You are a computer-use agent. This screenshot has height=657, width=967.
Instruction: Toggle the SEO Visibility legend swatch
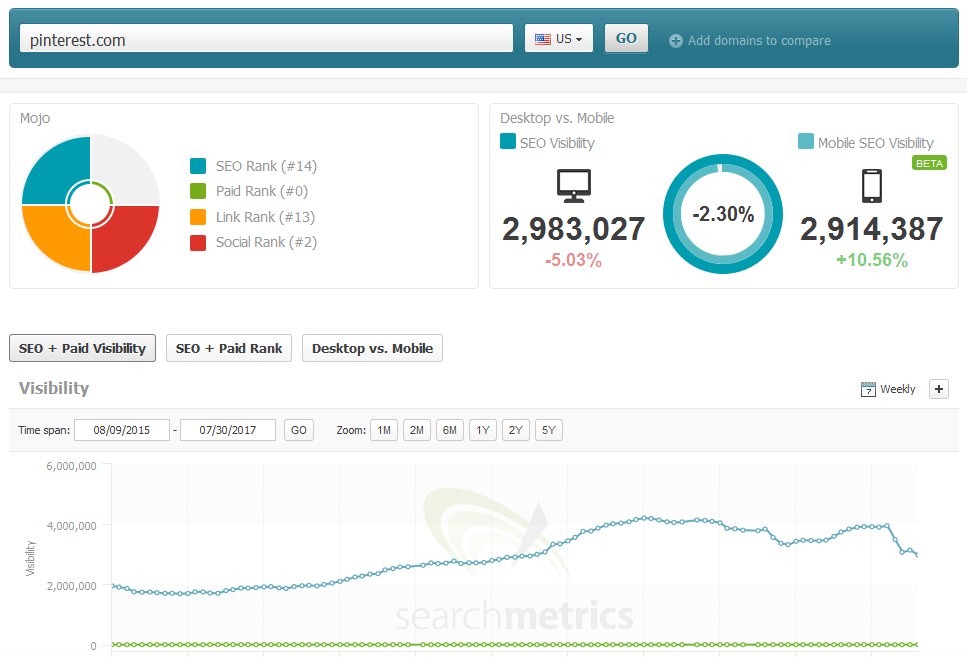coord(507,142)
